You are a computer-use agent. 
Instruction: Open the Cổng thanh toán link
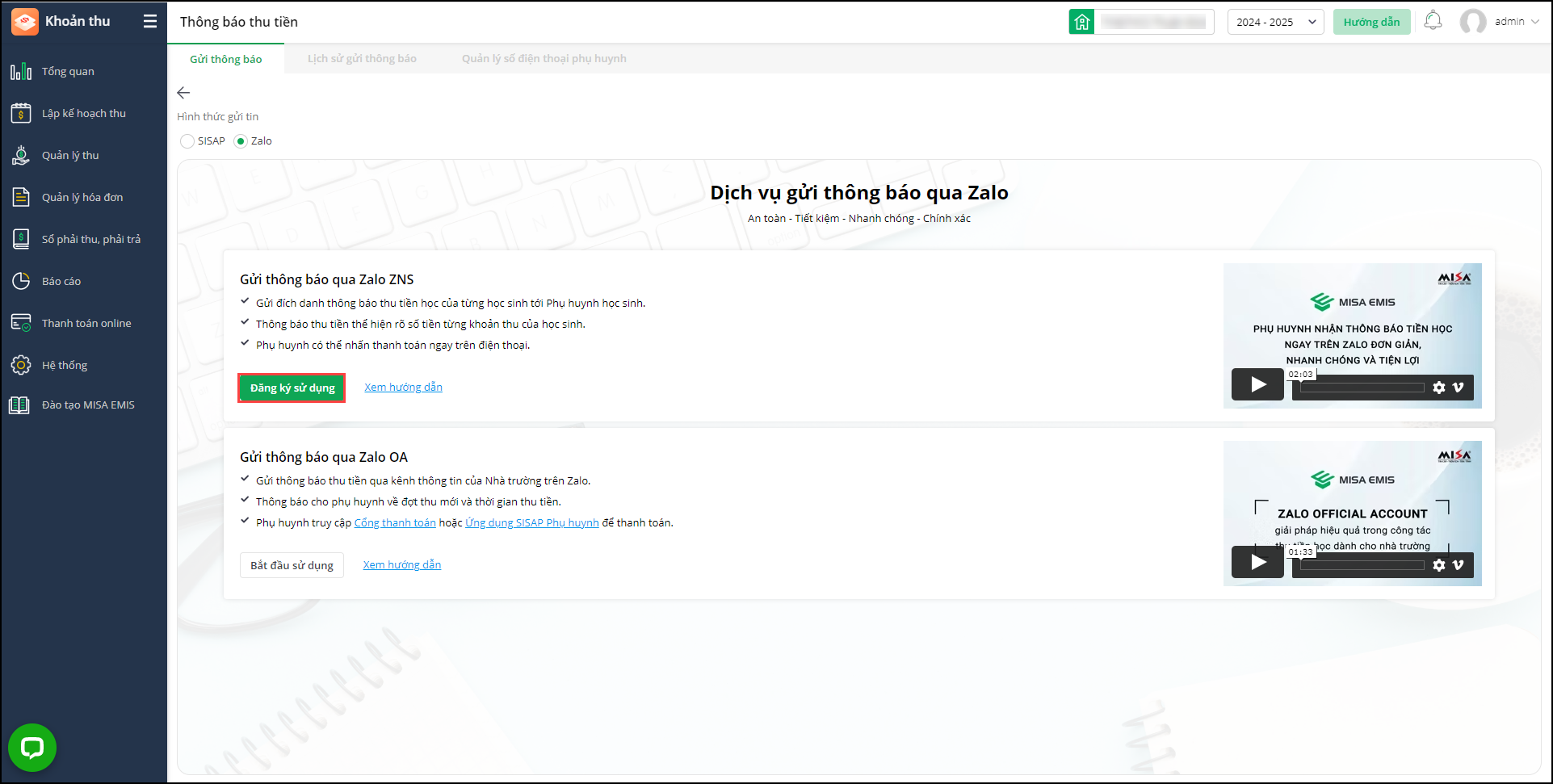point(395,523)
